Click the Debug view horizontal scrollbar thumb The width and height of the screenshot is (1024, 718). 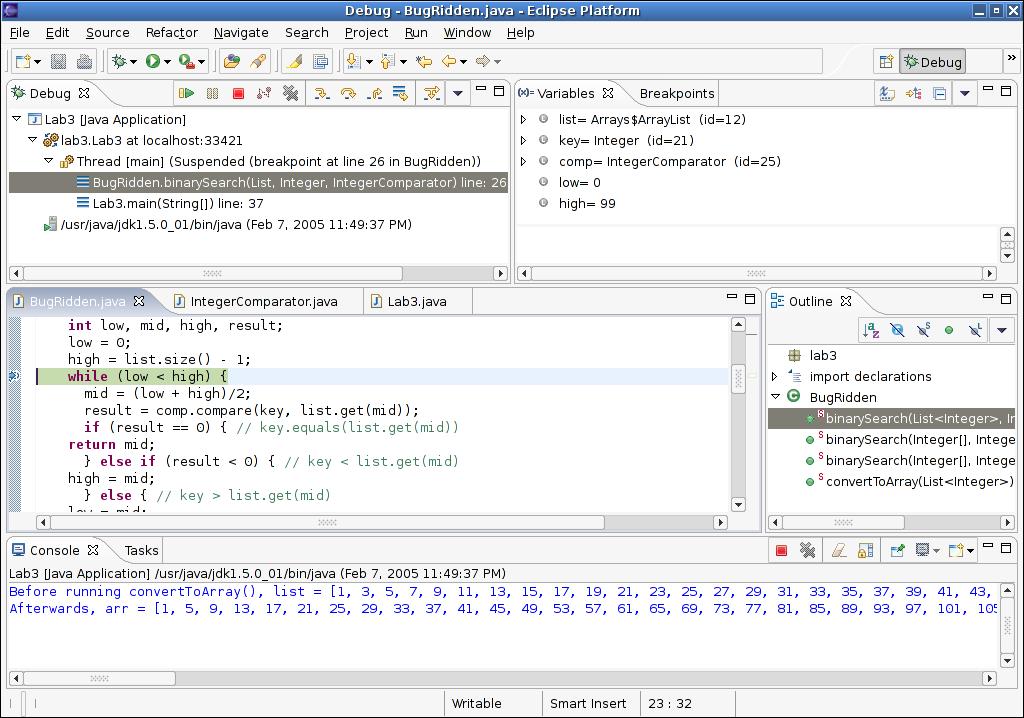pyautogui.click(x=213, y=273)
